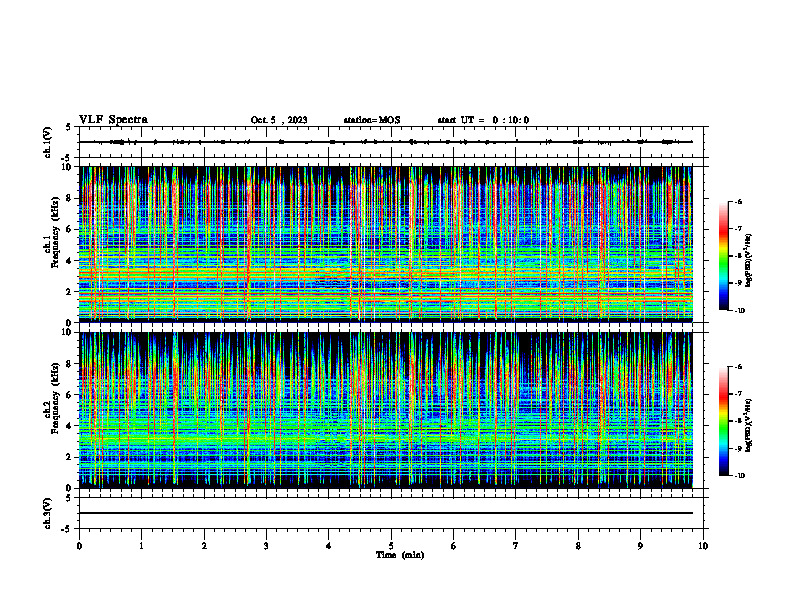Click time axis tick label 5
Viewport: 792px width, 612px height.
point(391,546)
